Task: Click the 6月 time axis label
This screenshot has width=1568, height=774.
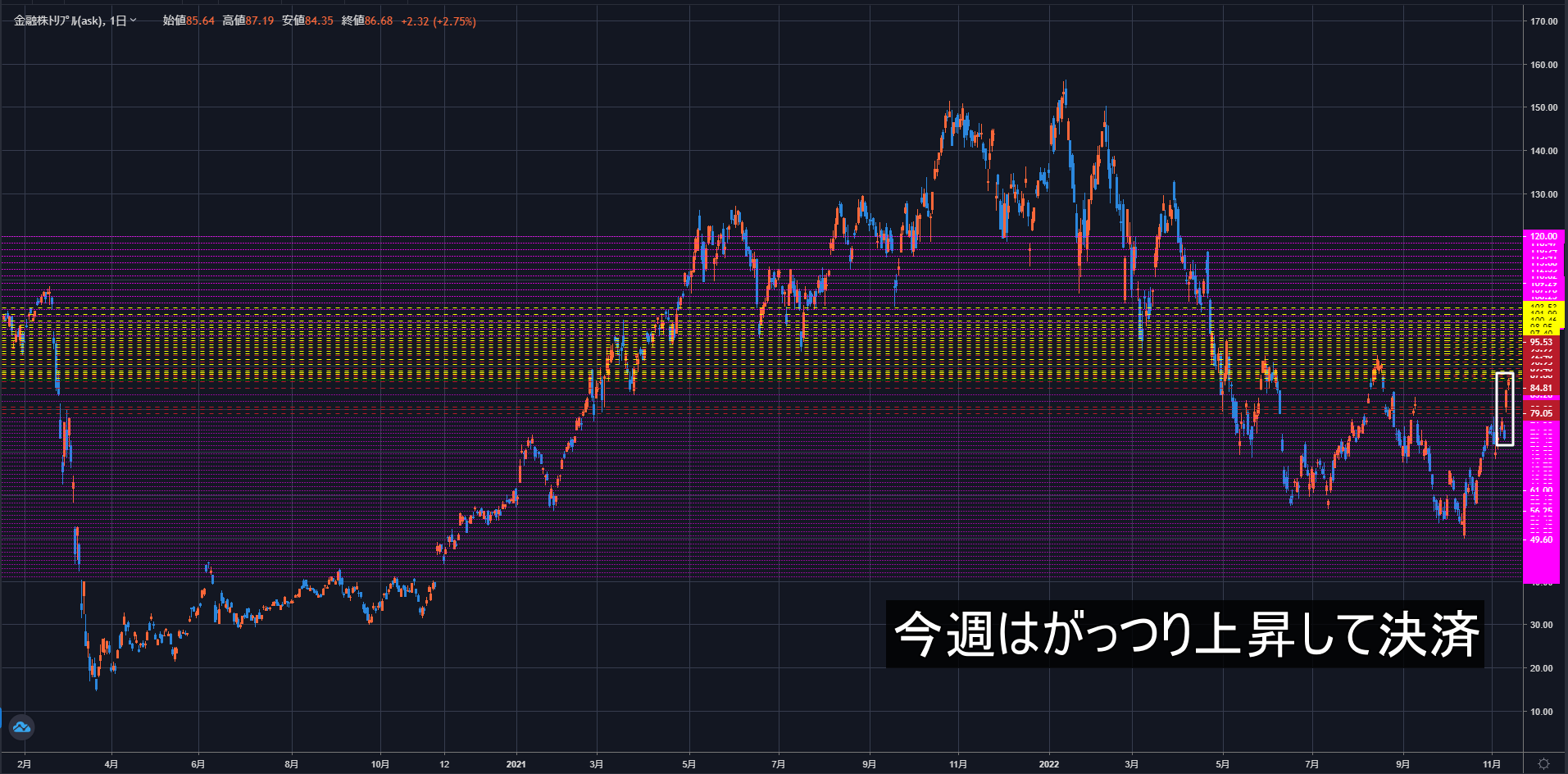Action: point(198,764)
